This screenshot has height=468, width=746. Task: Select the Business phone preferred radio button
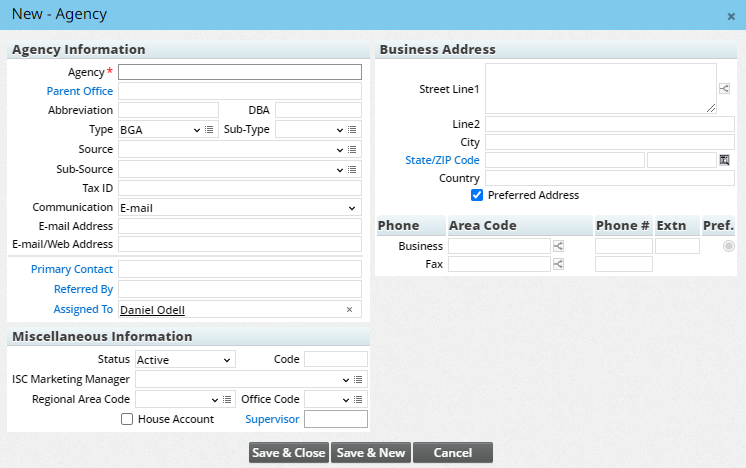(x=729, y=246)
